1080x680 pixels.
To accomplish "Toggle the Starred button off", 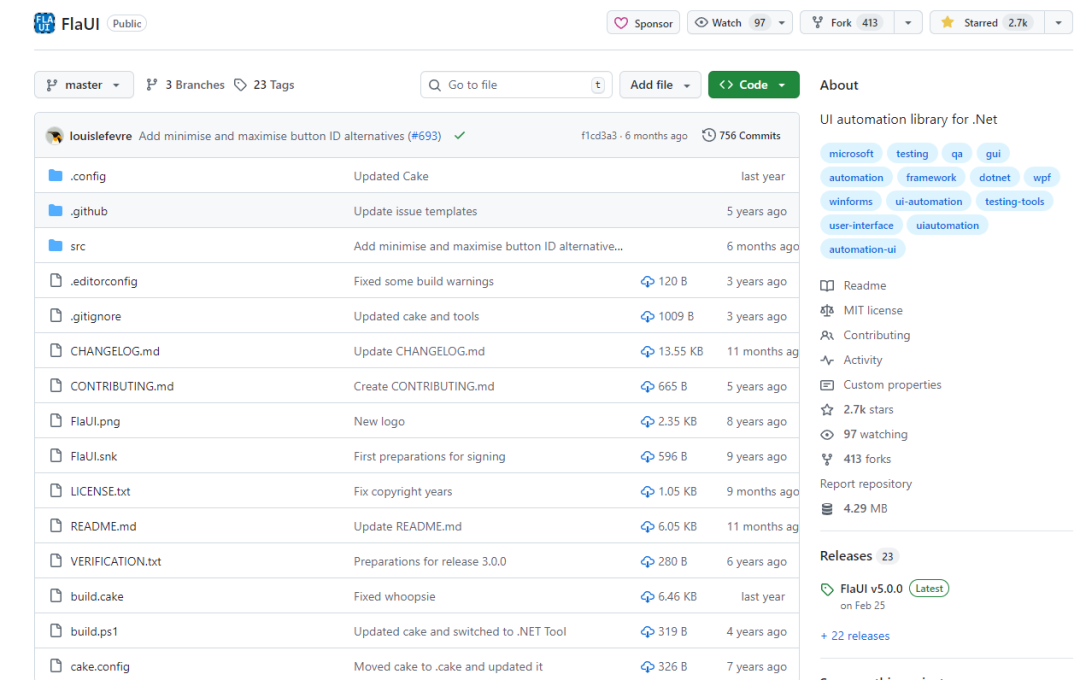I will [x=986, y=23].
